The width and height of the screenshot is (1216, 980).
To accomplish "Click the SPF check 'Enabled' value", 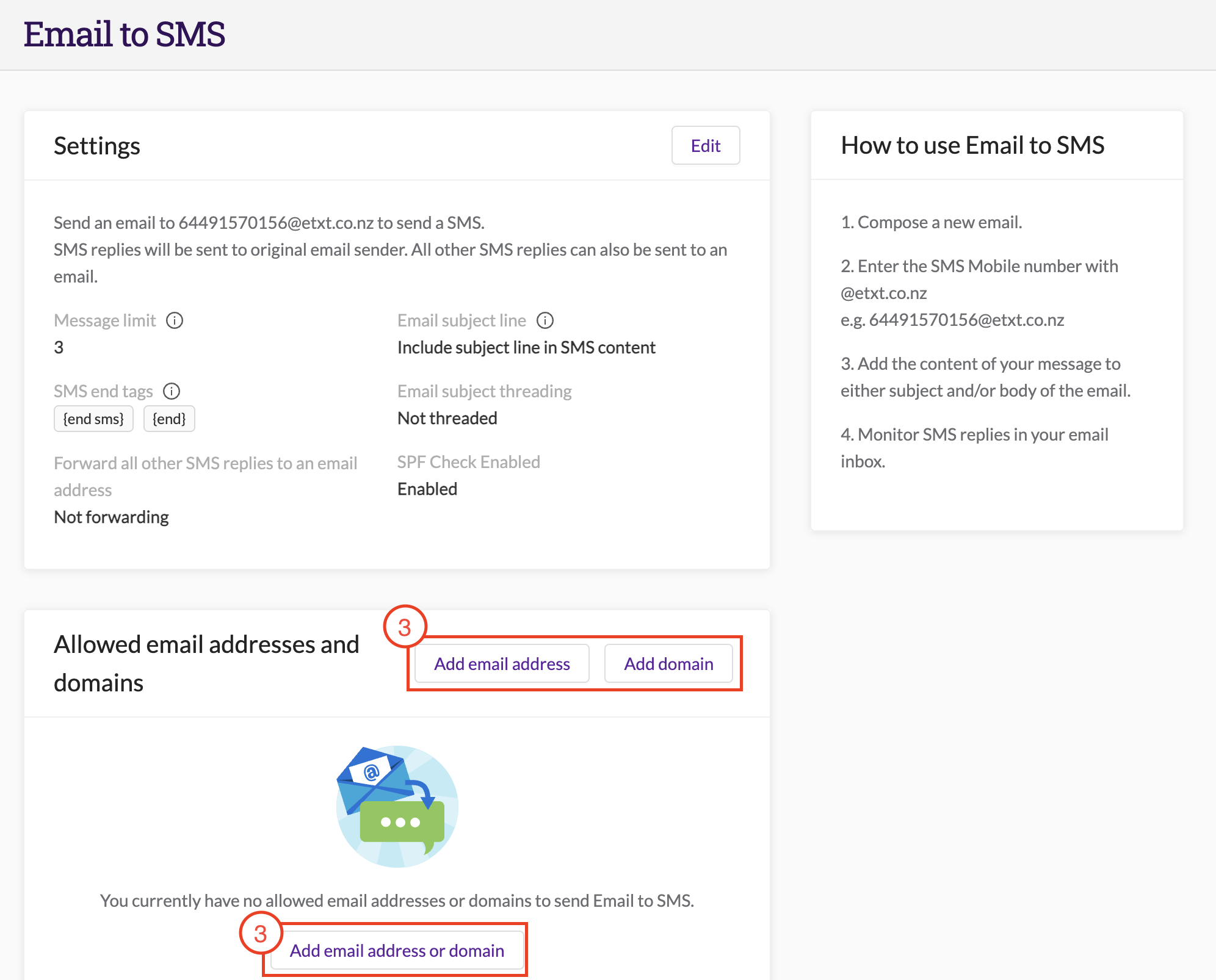I will click(x=427, y=489).
